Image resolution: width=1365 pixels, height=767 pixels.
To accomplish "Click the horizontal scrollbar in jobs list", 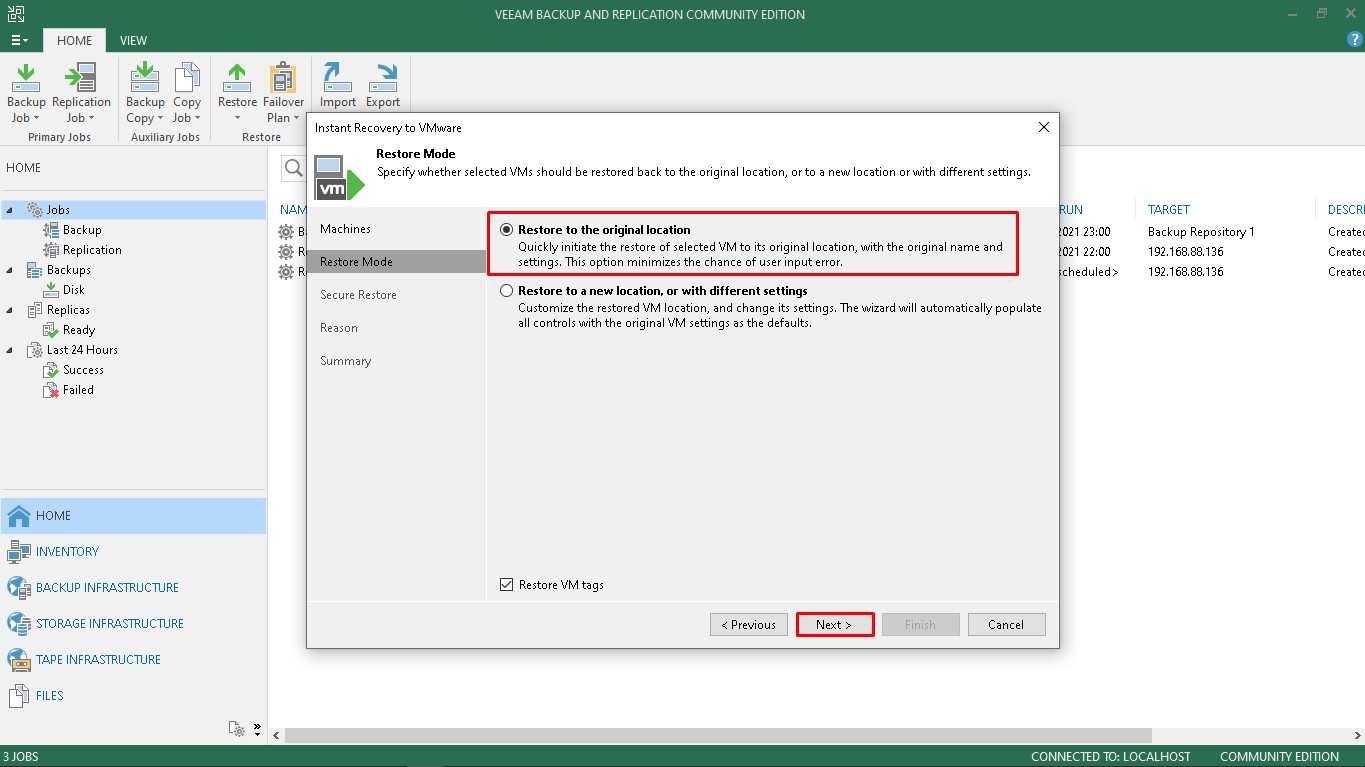I will point(718,735).
